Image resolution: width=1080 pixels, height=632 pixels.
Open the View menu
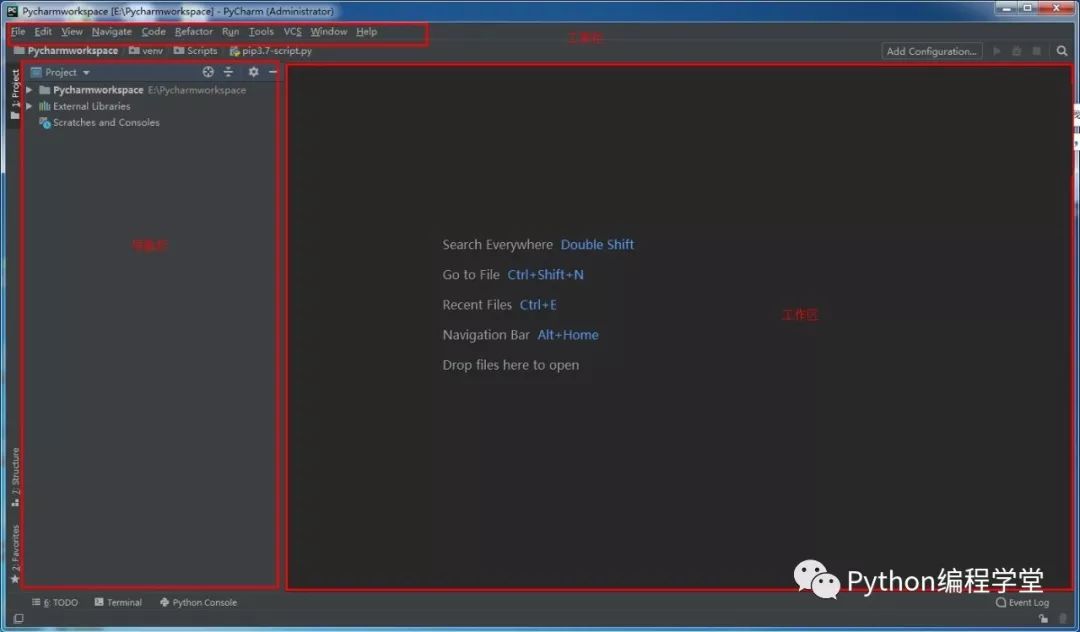point(72,32)
